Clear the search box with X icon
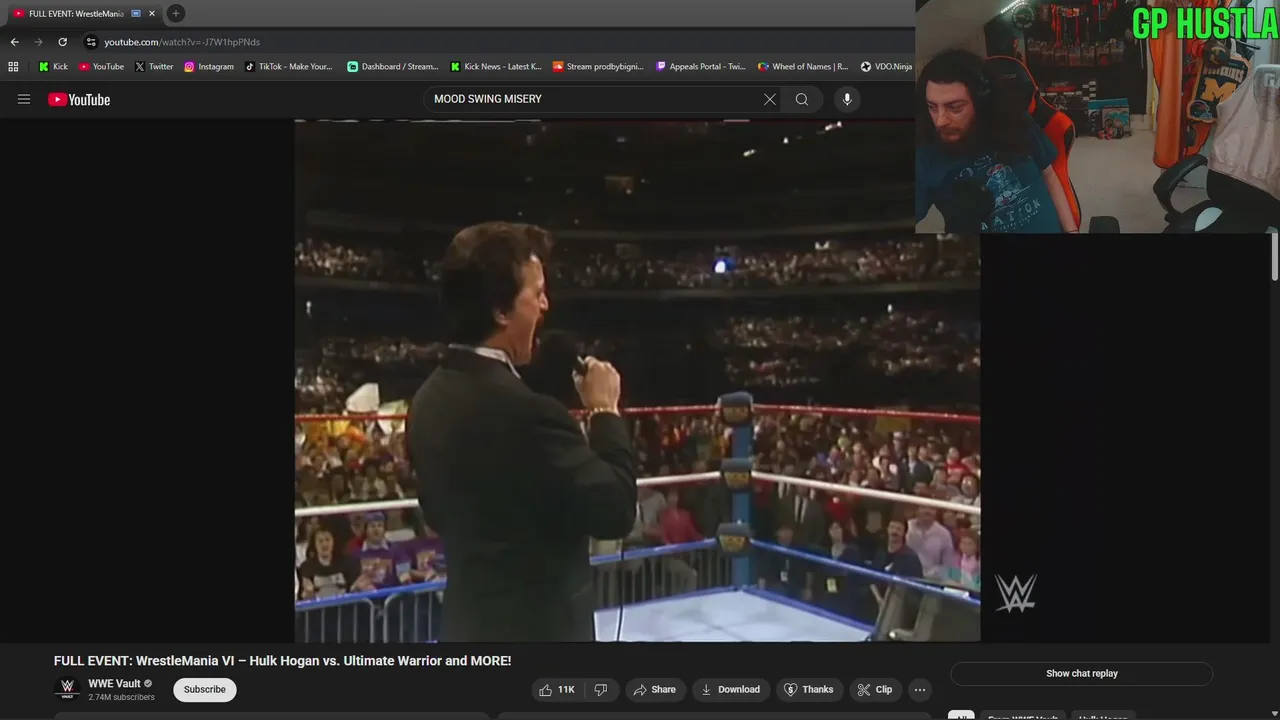 pos(769,99)
